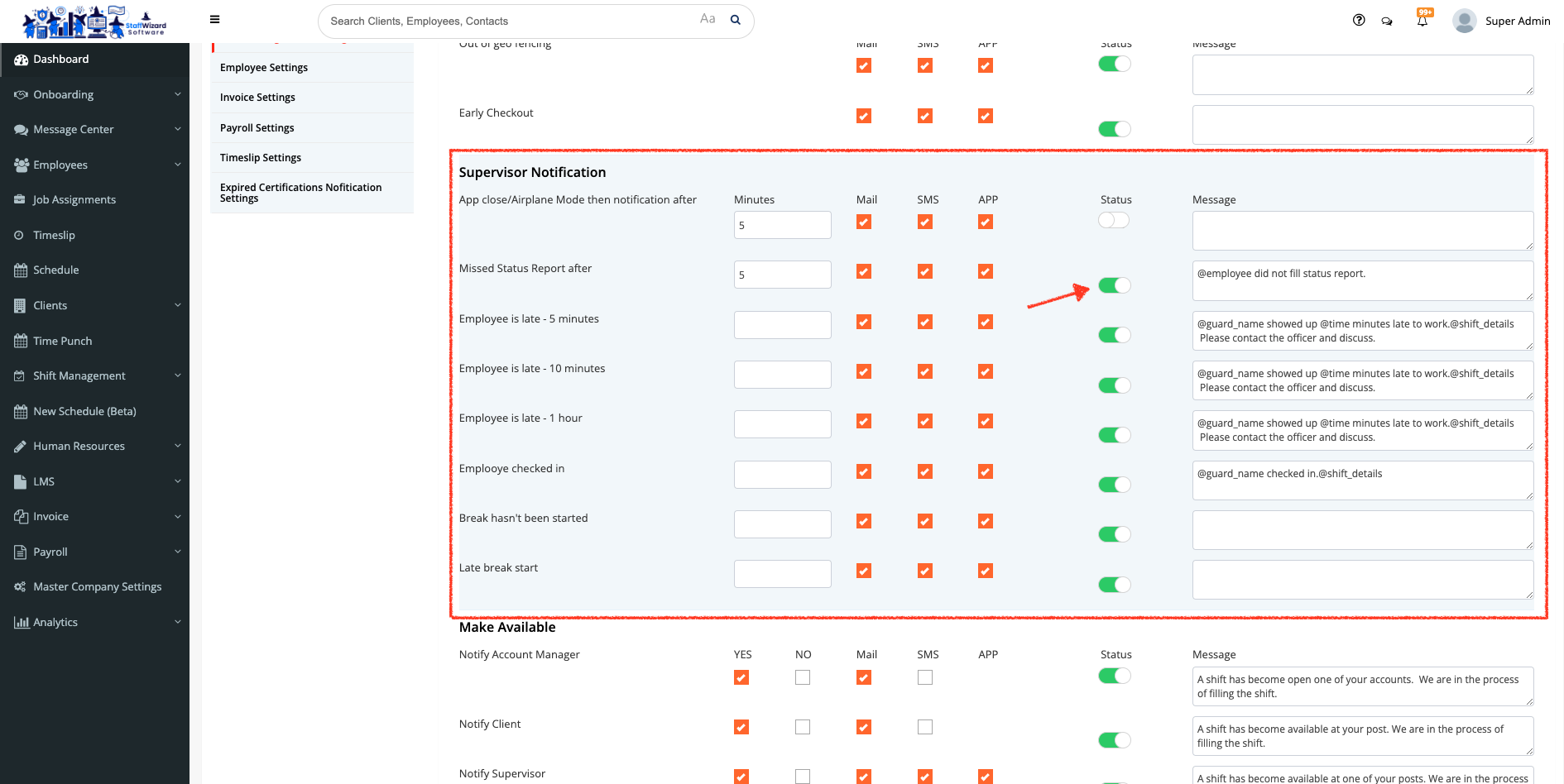The image size is (1564, 784).
Task: Open the notifications bell icon
Action: [x=1422, y=21]
